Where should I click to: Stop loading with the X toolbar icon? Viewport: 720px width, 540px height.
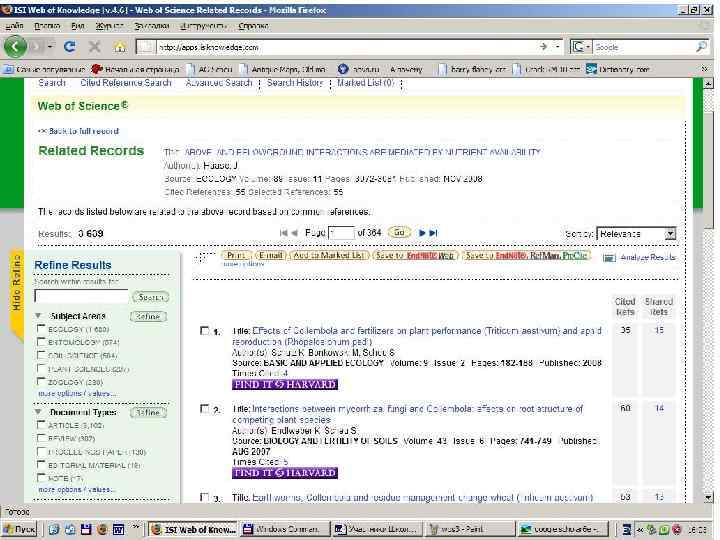click(95, 46)
